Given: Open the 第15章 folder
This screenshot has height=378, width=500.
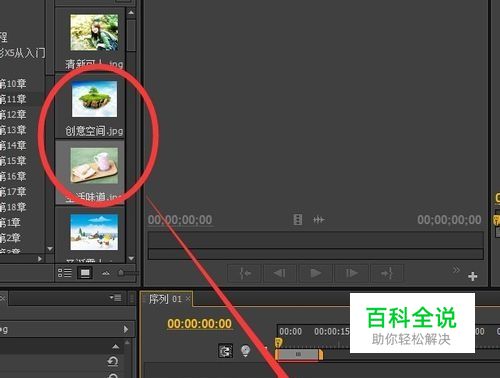Looking at the screenshot, I should pos(13,161).
